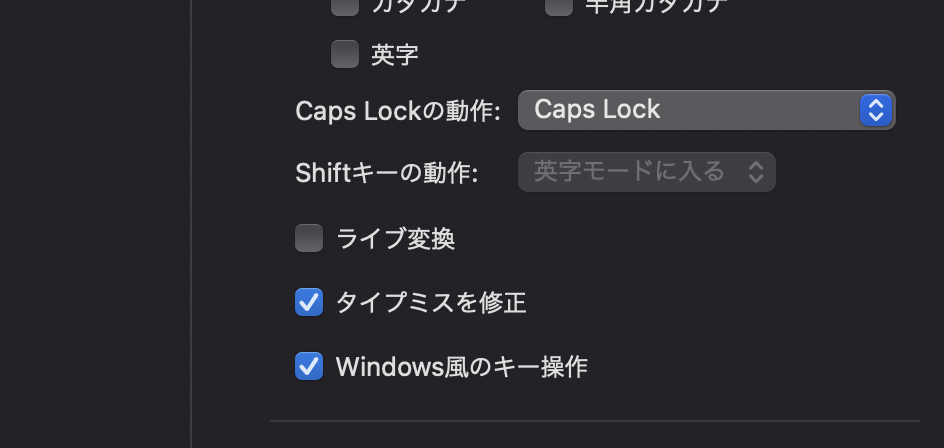Select the タイプミスを修正 label
The height and width of the screenshot is (448, 944).
[431, 302]
